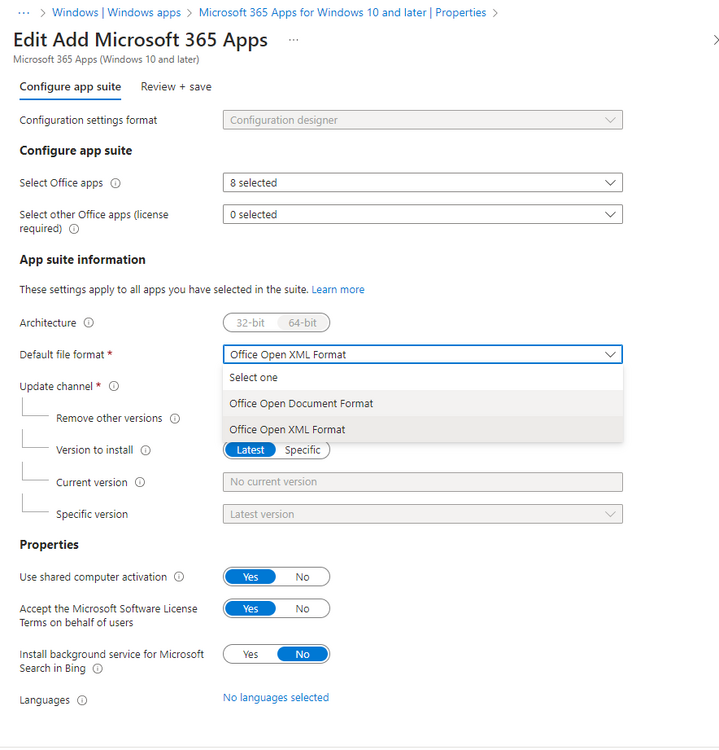The image size is (719, 750).
Task: Go to Microsoft 365 Apps Properties breadcrumb
Action: [343, 13]
